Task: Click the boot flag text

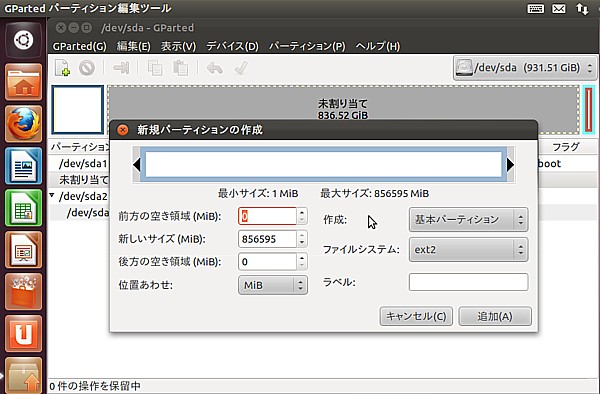Action: pos(549,164)
